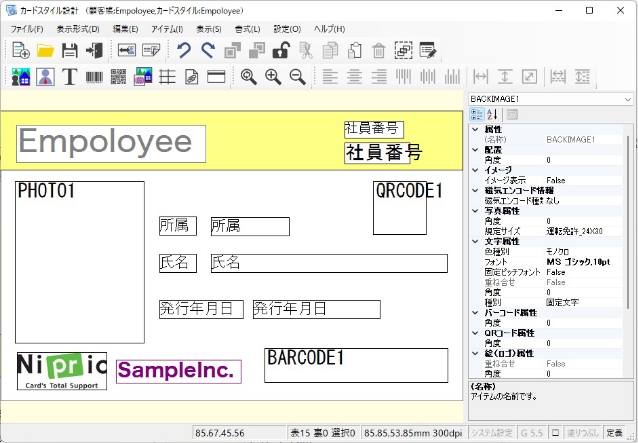The image size is (638, 443).
Task: Collapse the QRコード属性 category
Action: (x=475, y=333)
